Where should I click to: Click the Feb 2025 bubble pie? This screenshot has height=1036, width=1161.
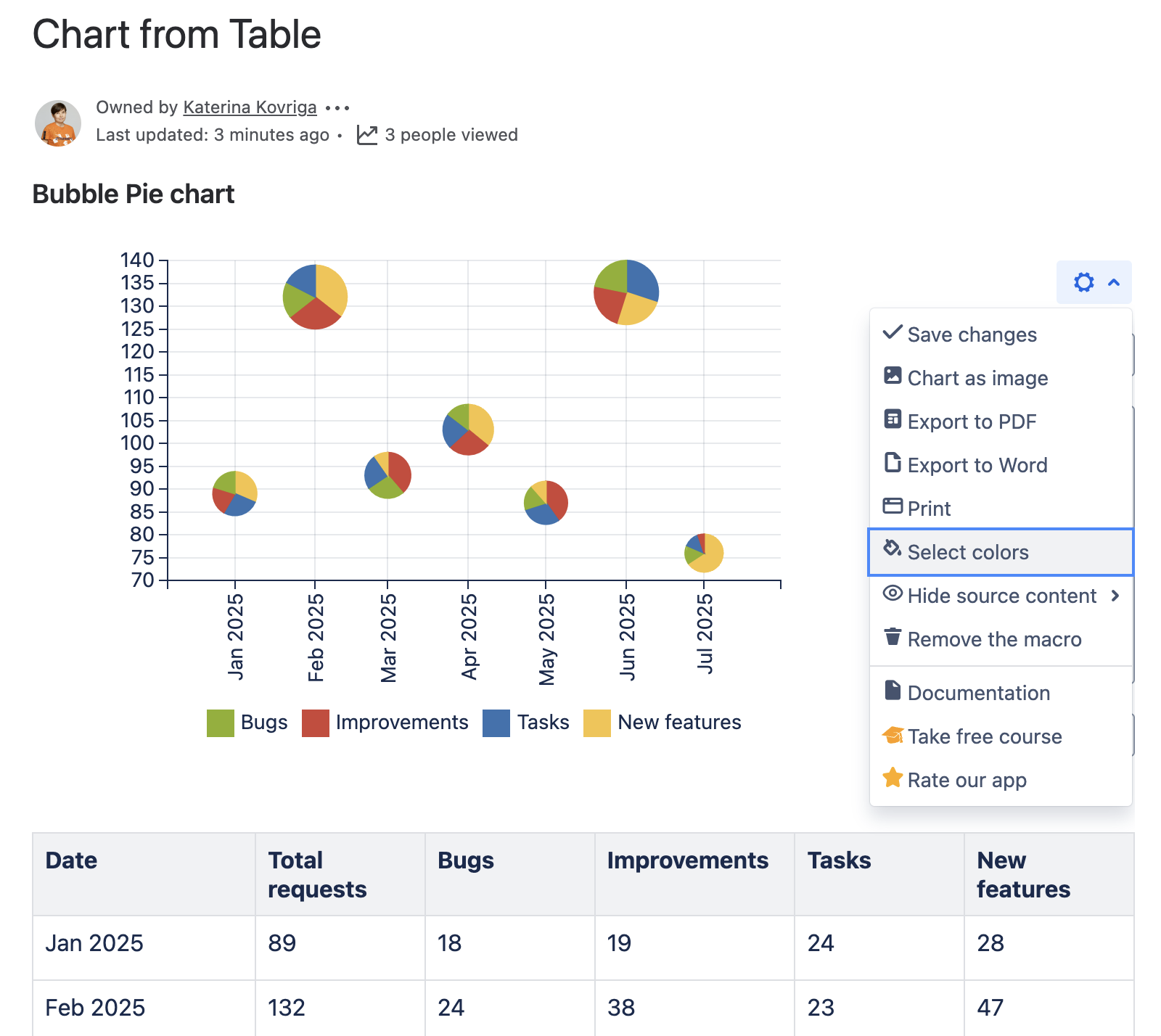pos(315,297)
